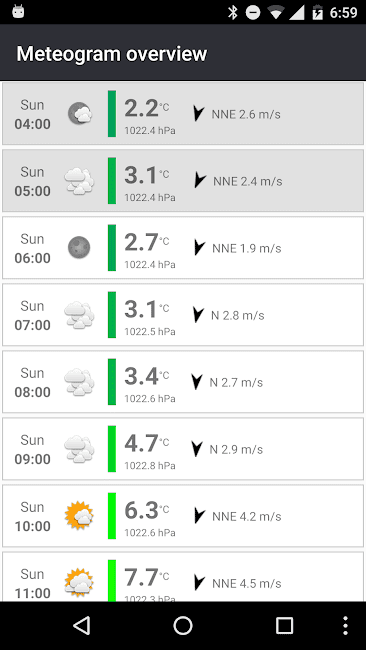Viewport: 366px width, 650px height.
Task: Tap the 1022.6 hPa reading at 08:00
Action: pyautogui.click(x=150, y=399)
